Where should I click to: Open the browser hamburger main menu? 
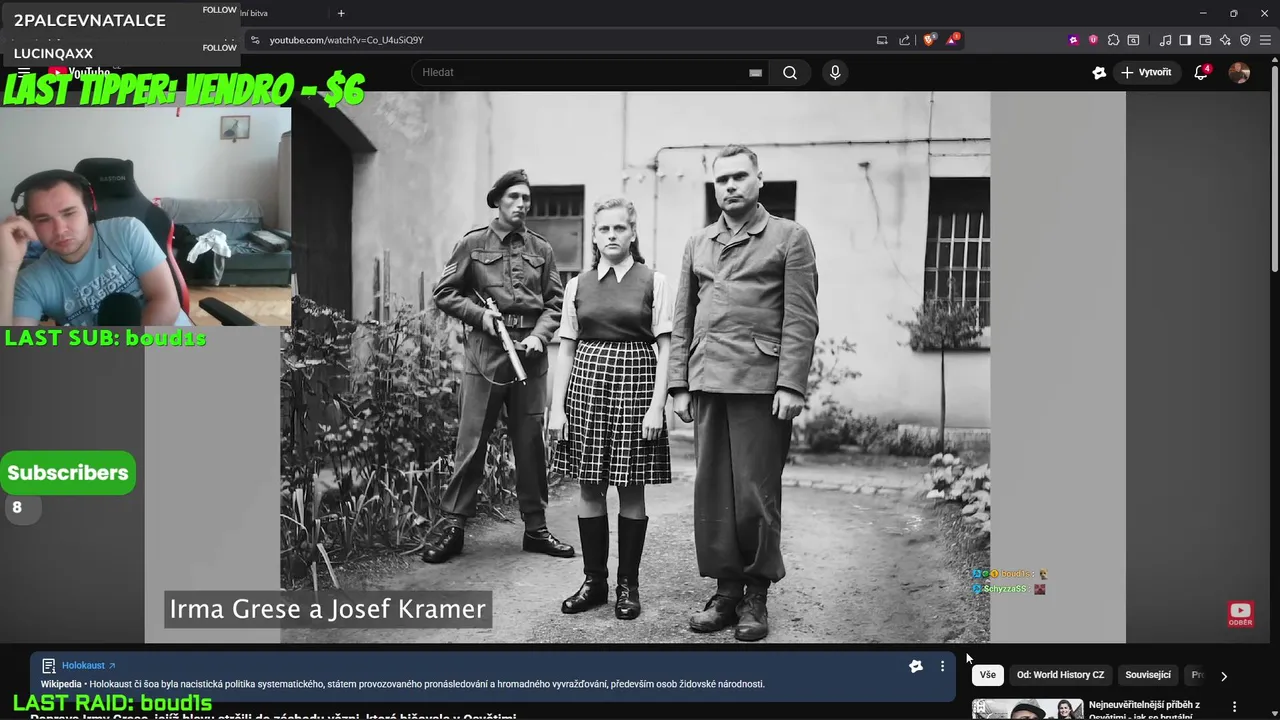(1265, 40)
